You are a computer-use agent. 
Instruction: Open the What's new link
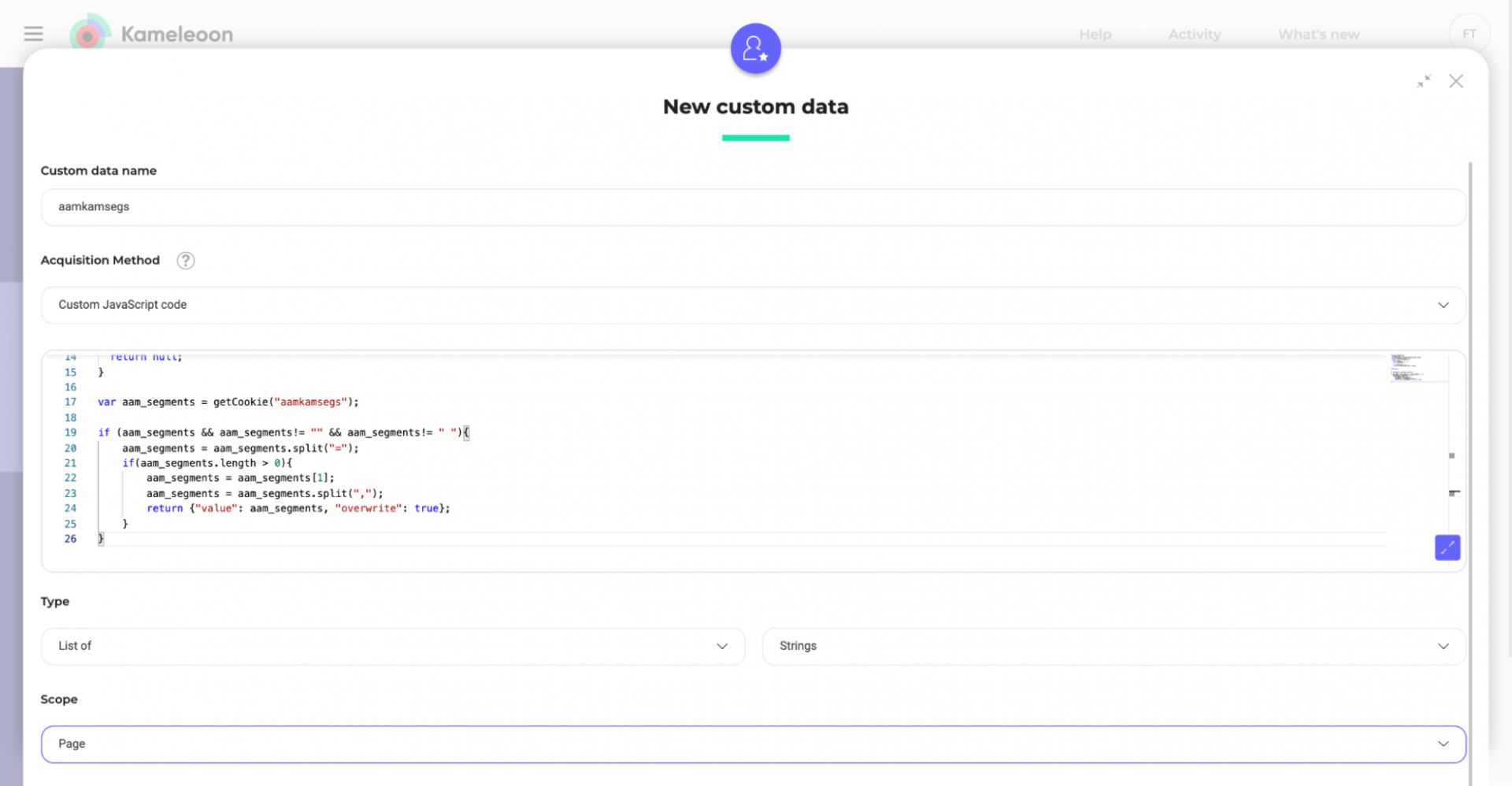point(1318,35)
